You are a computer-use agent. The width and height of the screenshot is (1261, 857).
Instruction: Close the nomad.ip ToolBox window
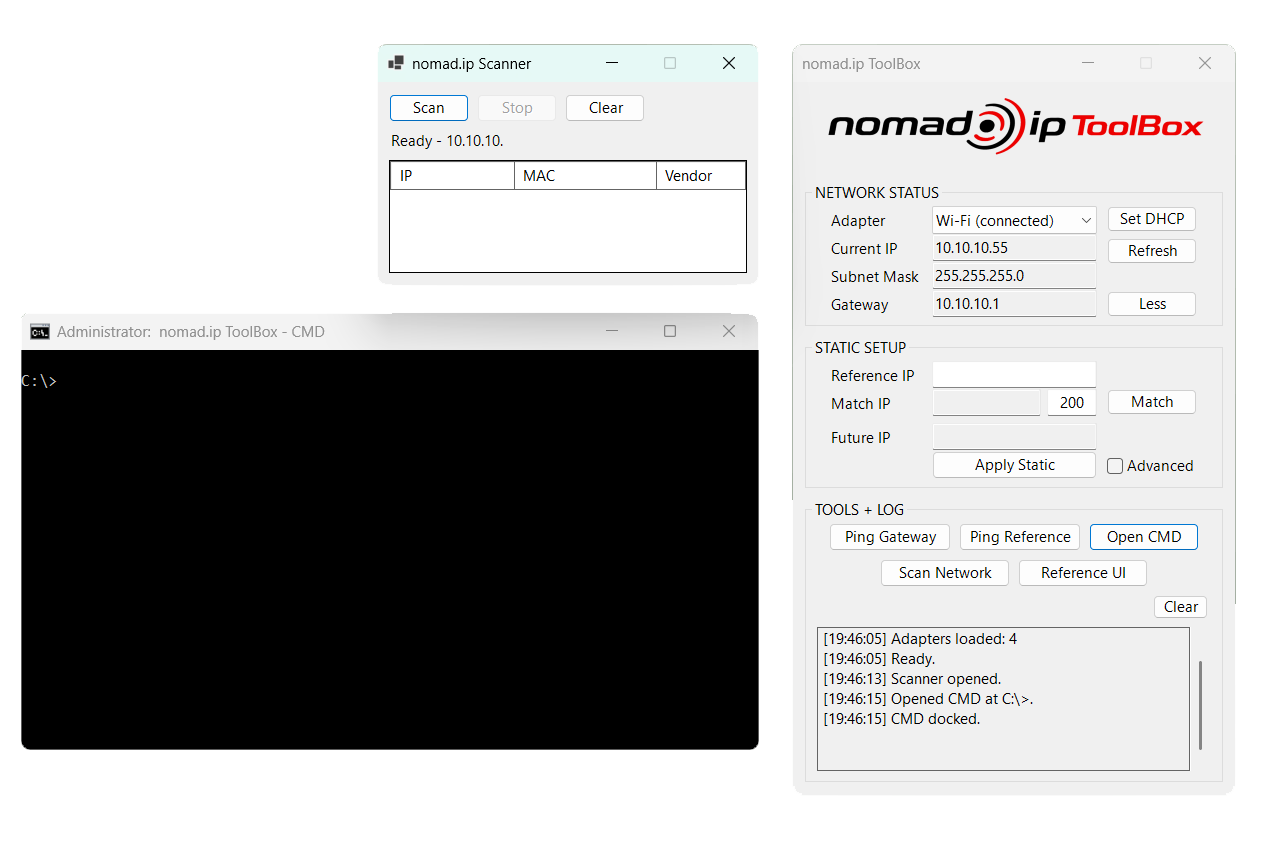(x=1205, y=63)
